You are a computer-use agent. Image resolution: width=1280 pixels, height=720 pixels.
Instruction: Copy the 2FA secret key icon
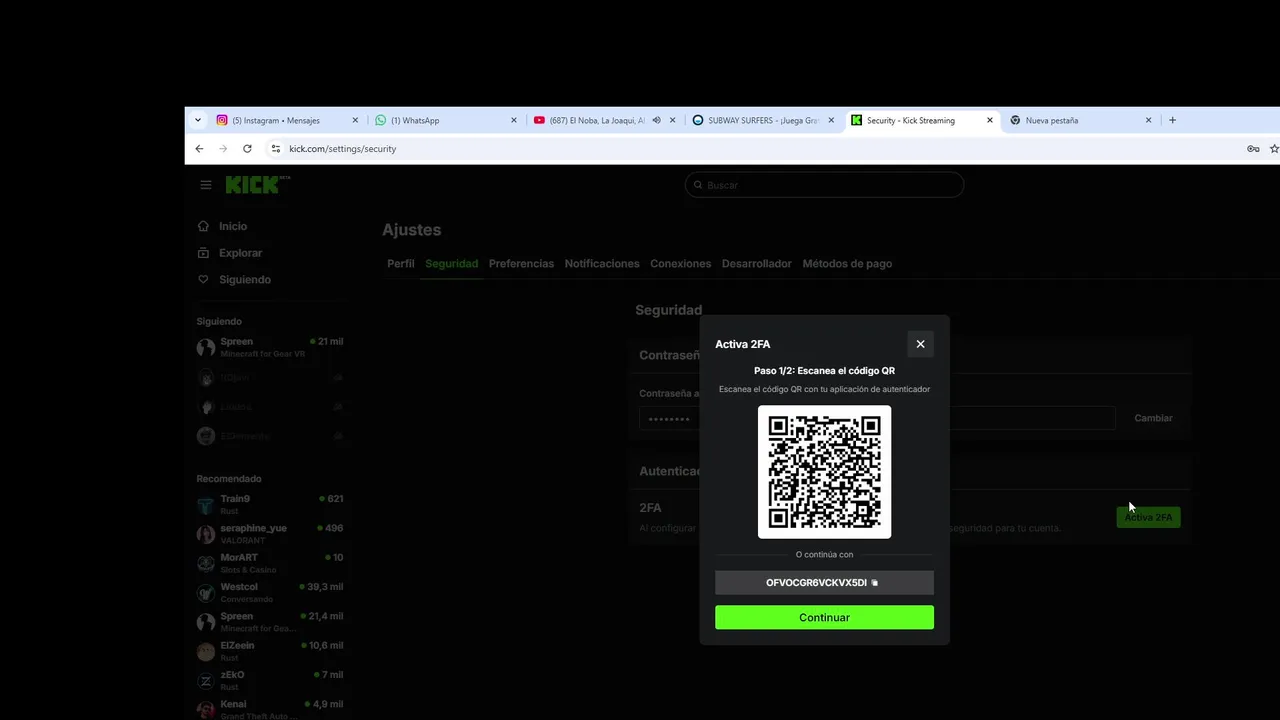875,583
